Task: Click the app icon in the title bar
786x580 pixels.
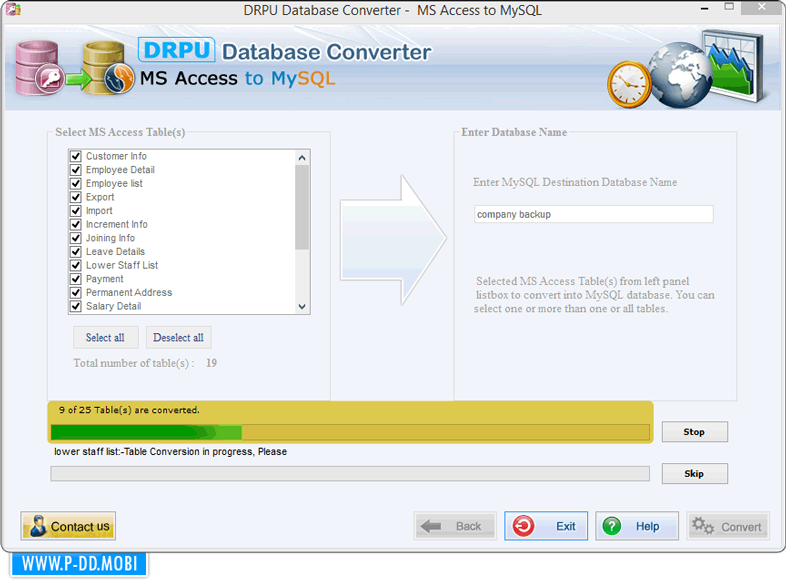Action: [13, 9]
